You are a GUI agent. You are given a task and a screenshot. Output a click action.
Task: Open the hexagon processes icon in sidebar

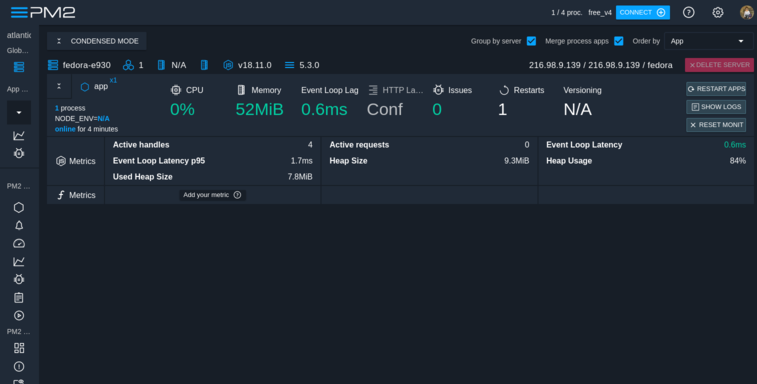pos(19,207)
